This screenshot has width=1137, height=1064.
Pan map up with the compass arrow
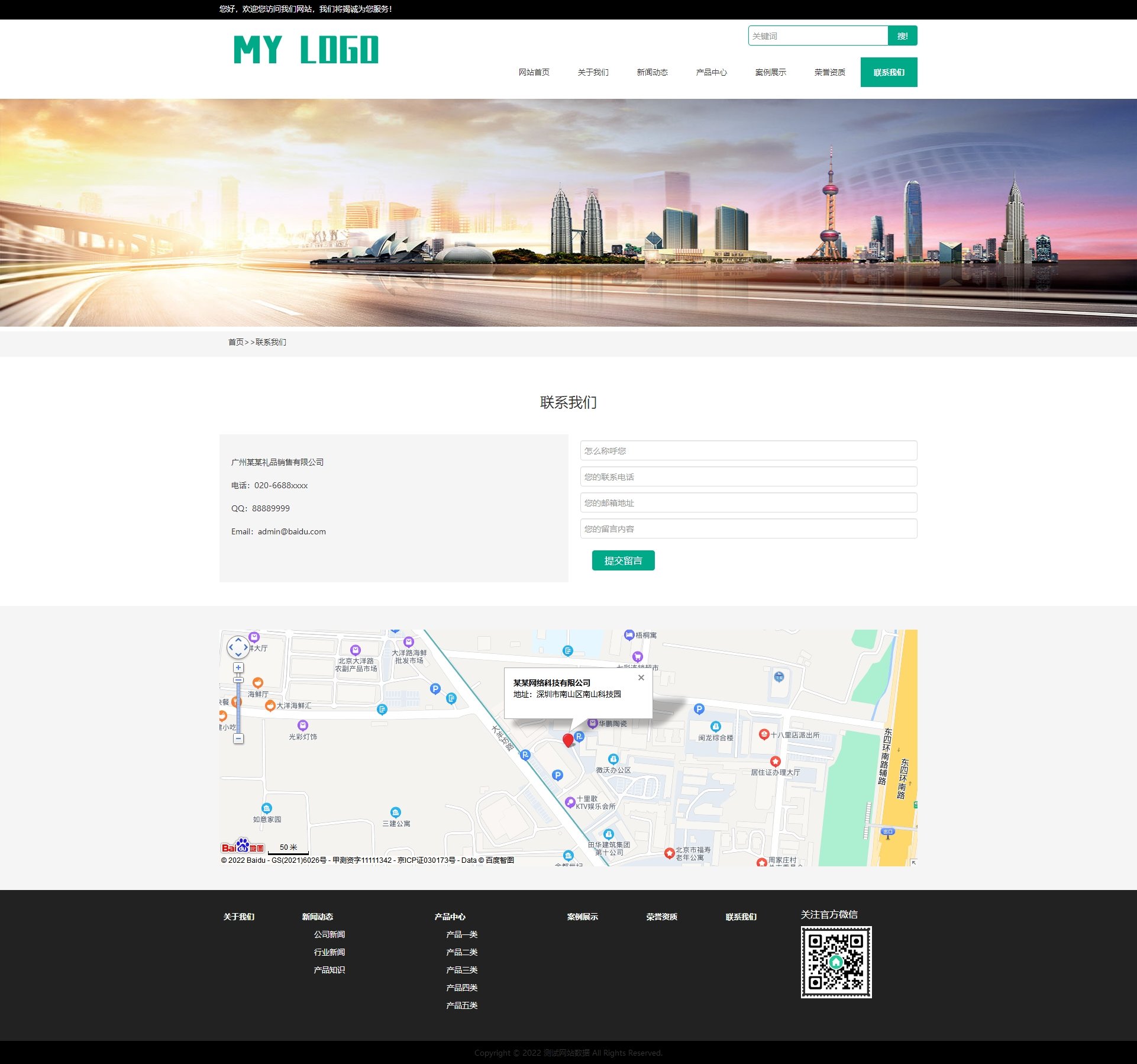(238, 640)
